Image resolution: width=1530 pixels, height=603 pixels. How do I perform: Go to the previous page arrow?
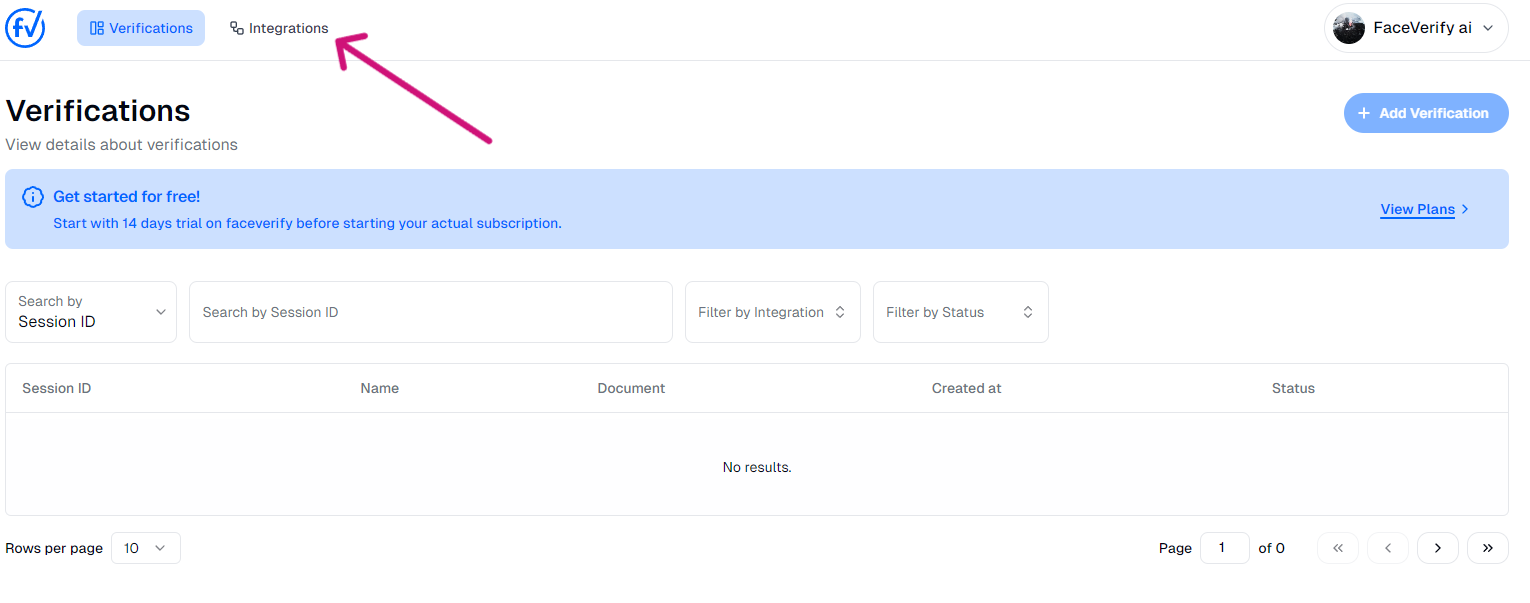point(1387,548)
